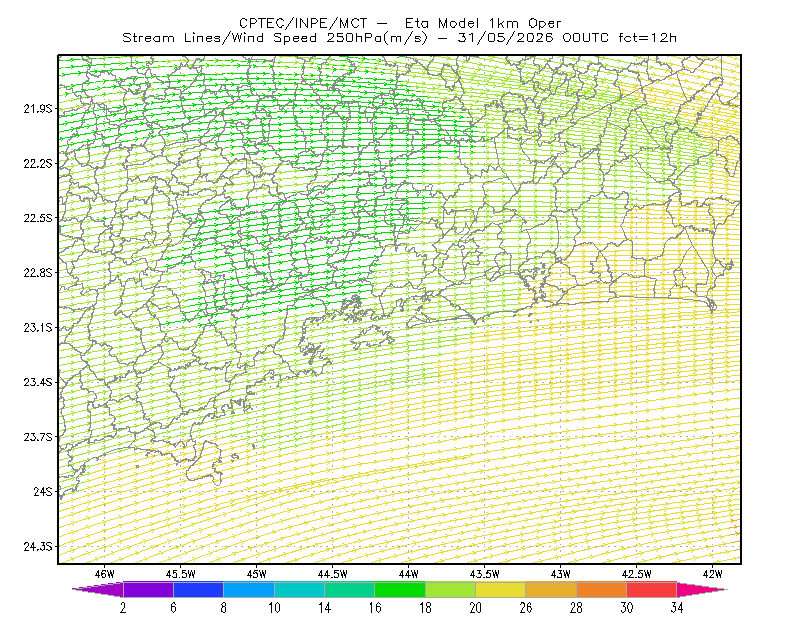Screen dimensions: 800x618
Task: Click the latitude label '23.7S'
Action: pyautogui.click(x=38, y=437)
